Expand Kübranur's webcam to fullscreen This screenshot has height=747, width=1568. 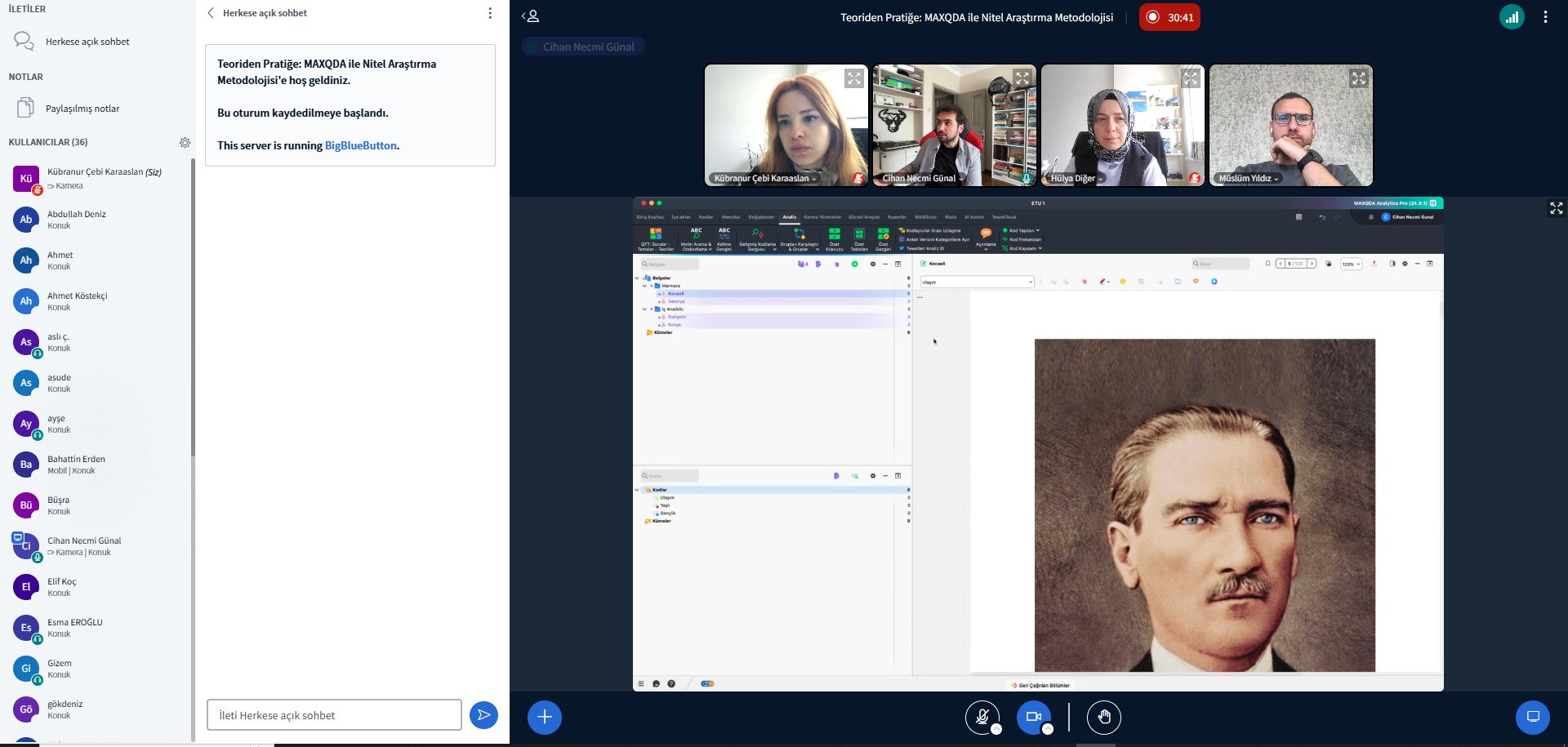[853, 79]
